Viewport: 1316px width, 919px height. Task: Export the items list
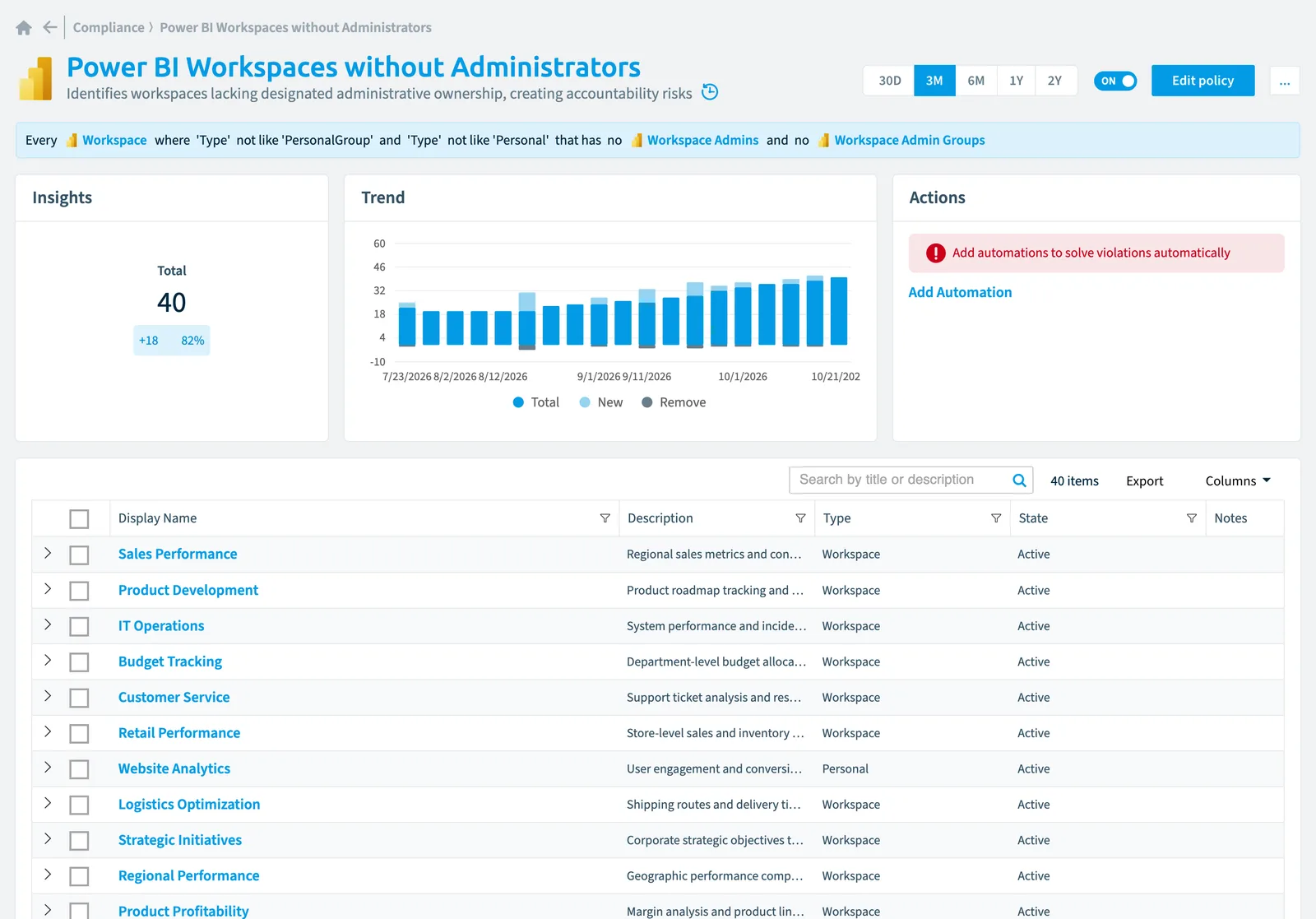tap(1145, 481)
